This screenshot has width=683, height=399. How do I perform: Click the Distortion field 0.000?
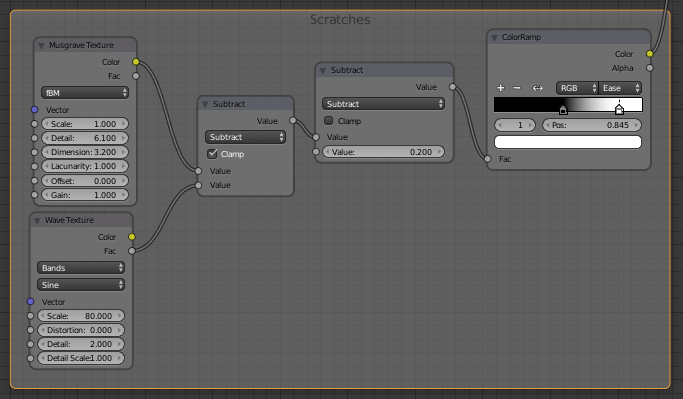(81, 330)
